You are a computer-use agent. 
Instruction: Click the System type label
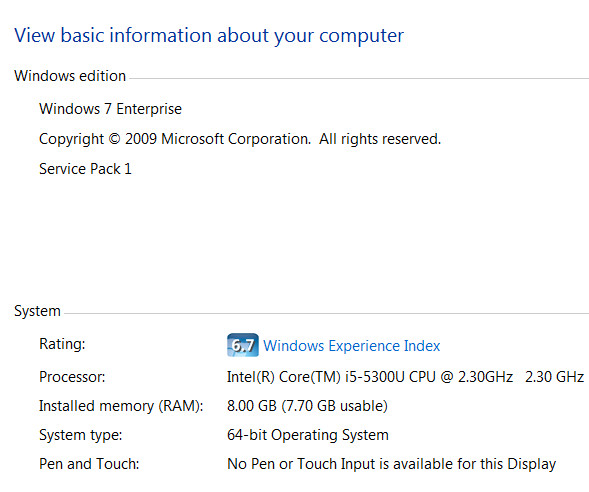pyautogui.click(x=81, y=435)
